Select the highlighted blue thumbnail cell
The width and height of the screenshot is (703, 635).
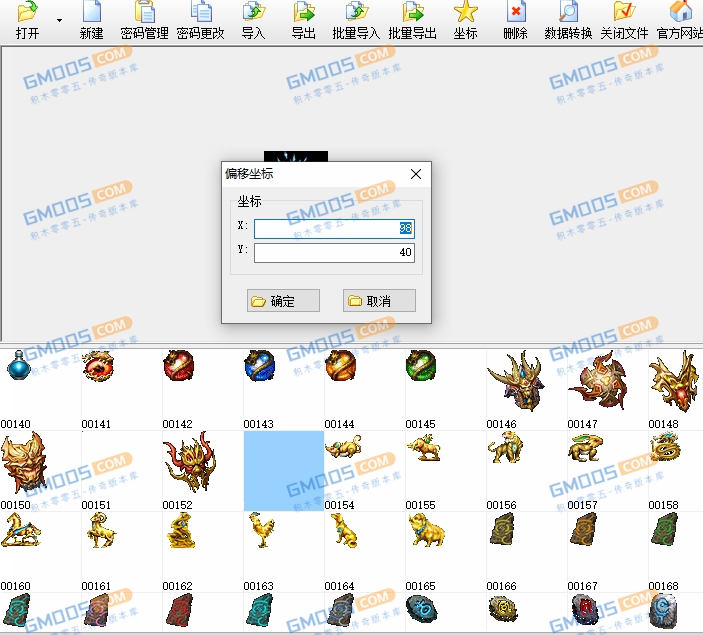(x=284, y=471)
